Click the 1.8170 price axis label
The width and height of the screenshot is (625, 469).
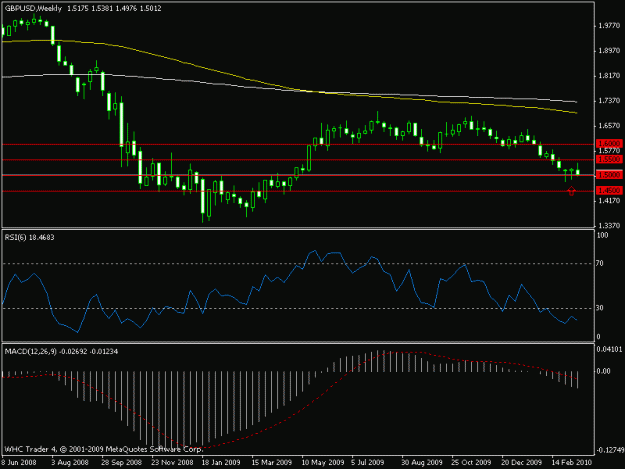point(609,76)
